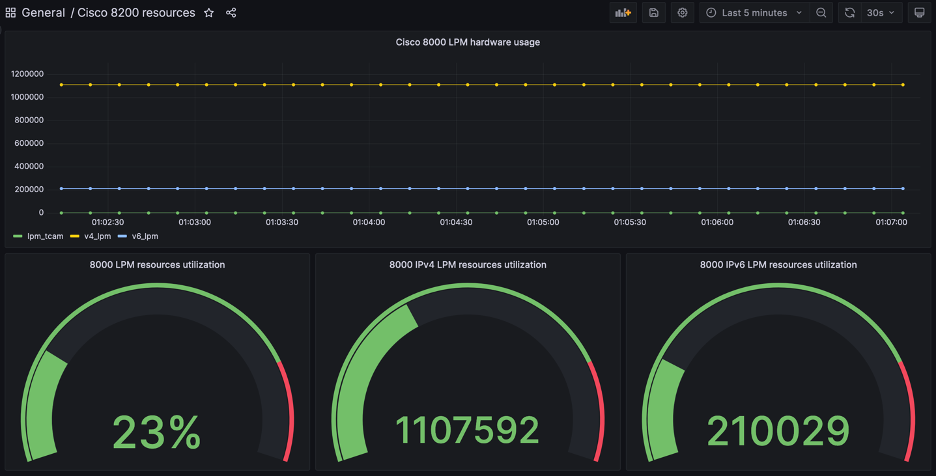The image size is (936, 476).
Task: Open 8000 IPv4 LPM resources utilization title
Action: (467, 265)
